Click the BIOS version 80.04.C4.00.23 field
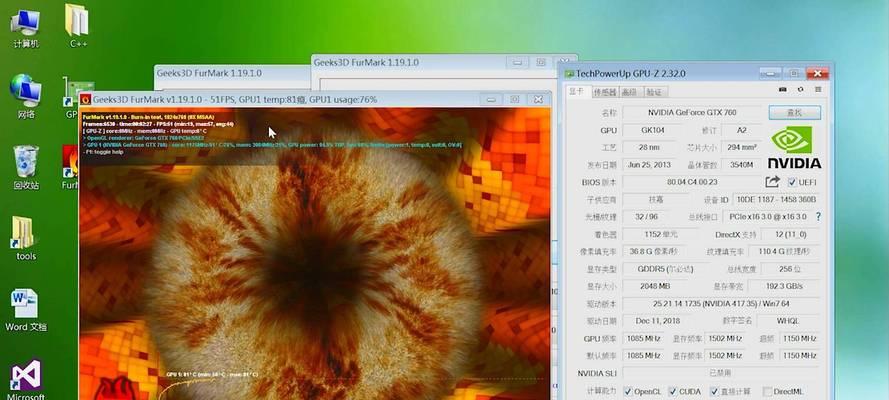 click(x=692, y=182)
